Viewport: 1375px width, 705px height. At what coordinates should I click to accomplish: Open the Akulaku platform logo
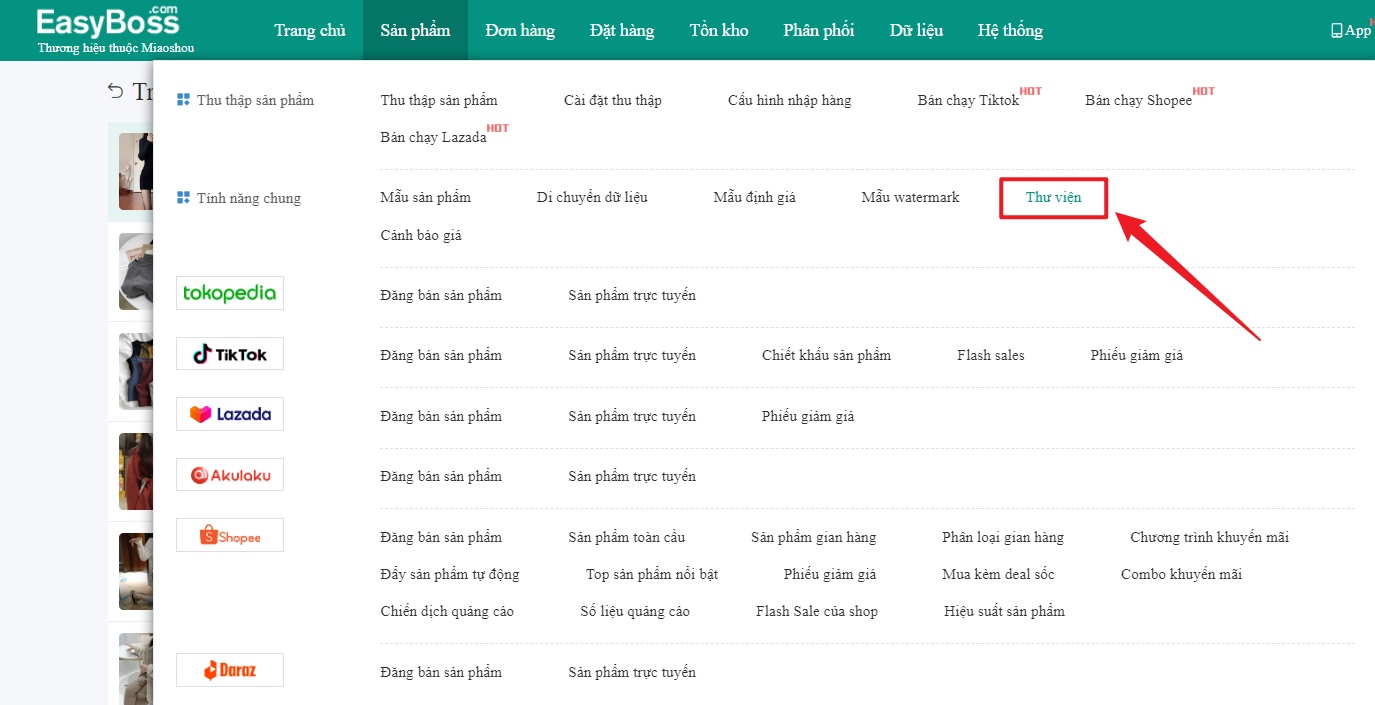point(230,475)
